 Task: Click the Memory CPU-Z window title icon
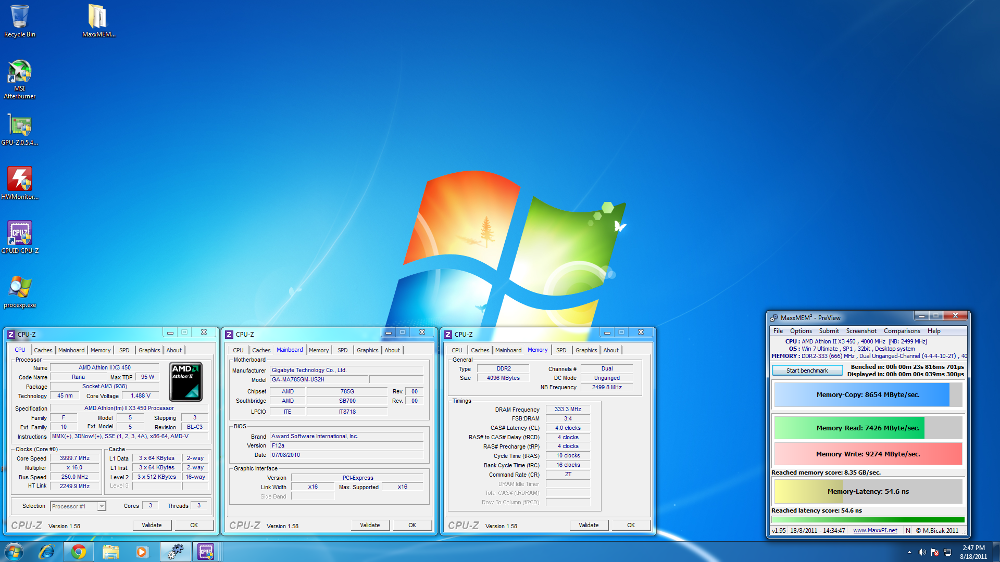click(448, 334)
